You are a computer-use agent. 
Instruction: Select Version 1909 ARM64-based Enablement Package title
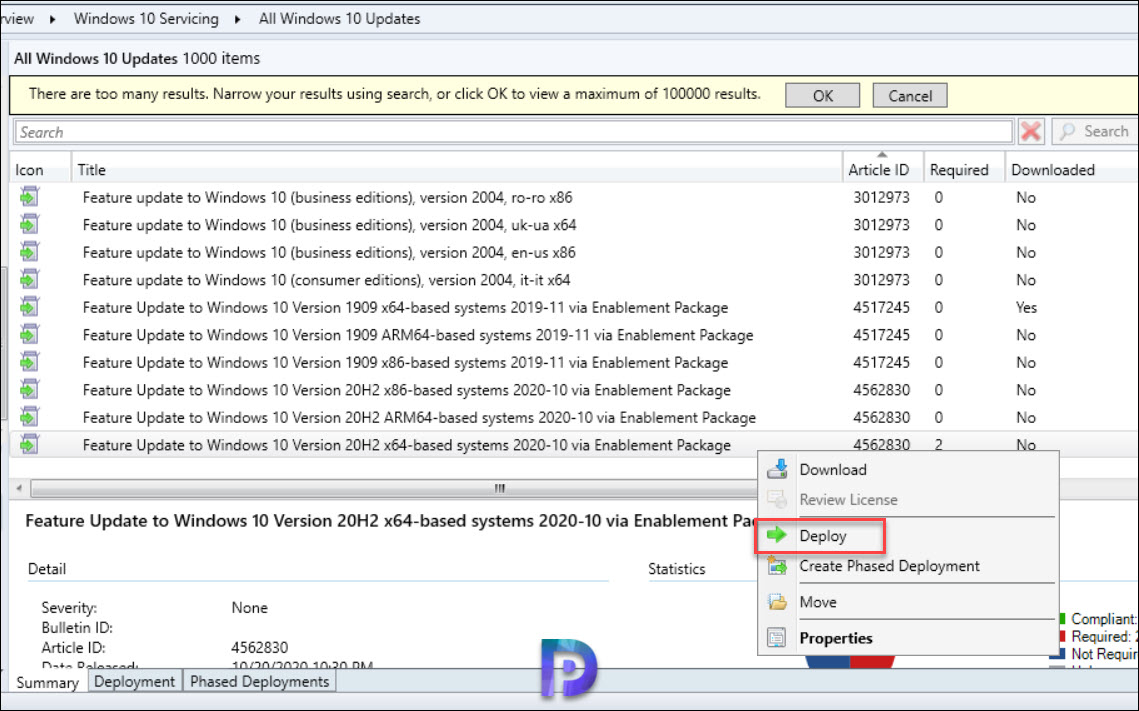pos(418,336)
